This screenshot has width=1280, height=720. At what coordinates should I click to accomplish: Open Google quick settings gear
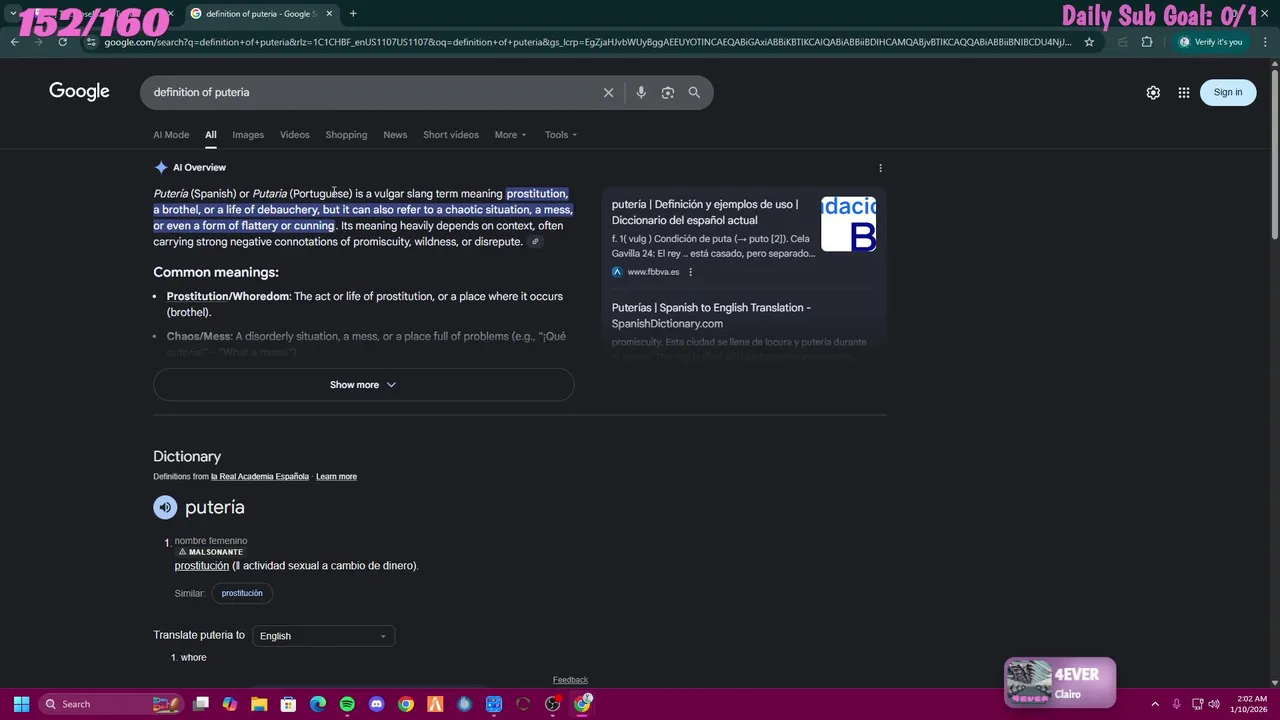coord(1153,92)
